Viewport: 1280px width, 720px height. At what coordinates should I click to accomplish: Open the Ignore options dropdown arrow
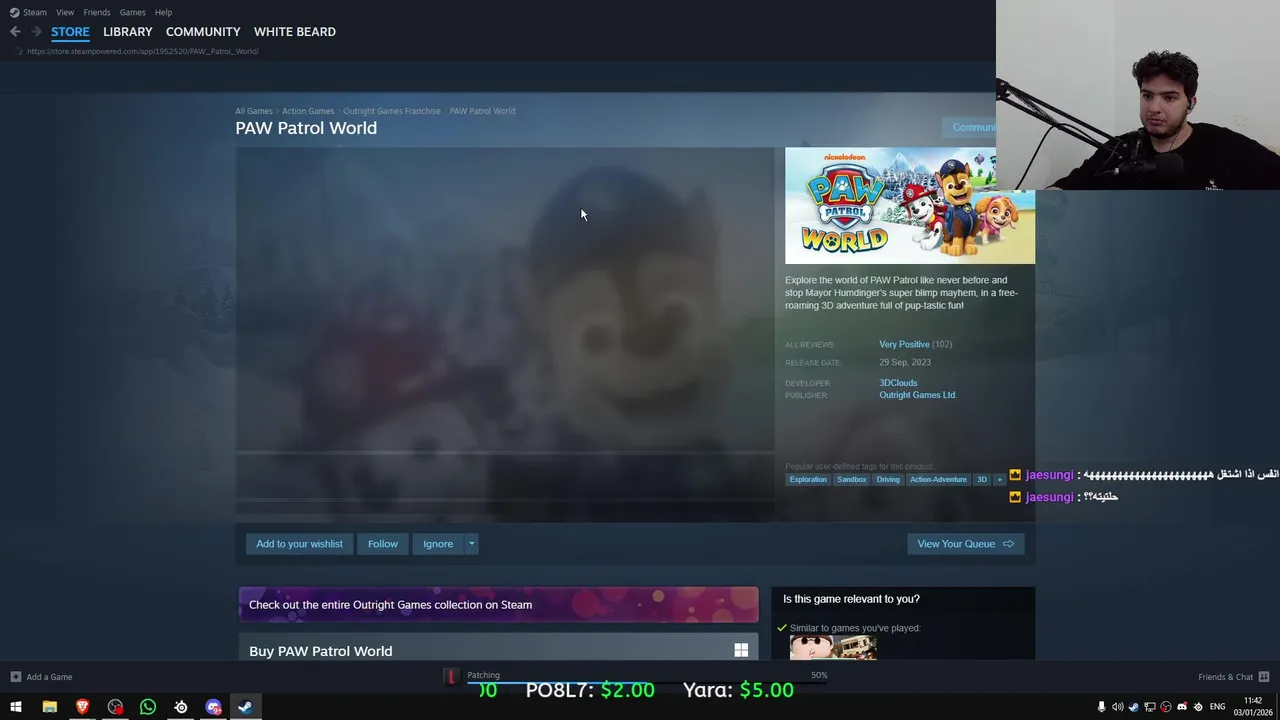(472, 544)
